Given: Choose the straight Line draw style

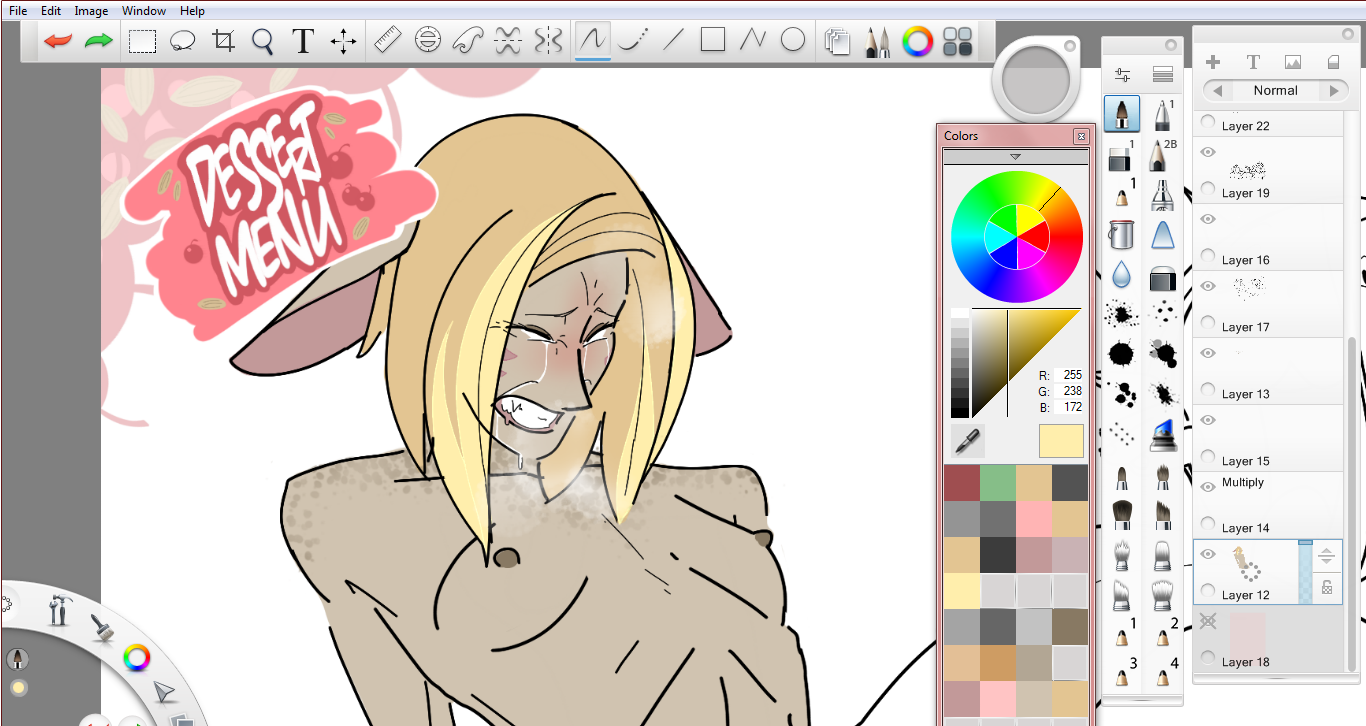Looking at the screenshot, I should pos(673,40).
